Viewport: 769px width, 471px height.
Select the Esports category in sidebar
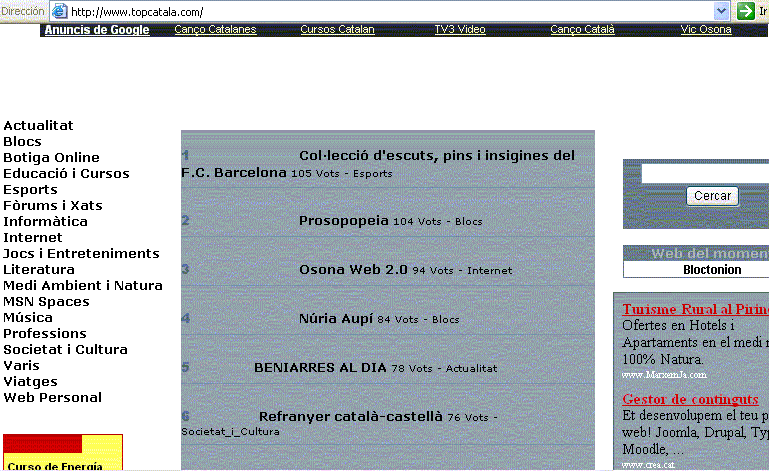[30, 190]
